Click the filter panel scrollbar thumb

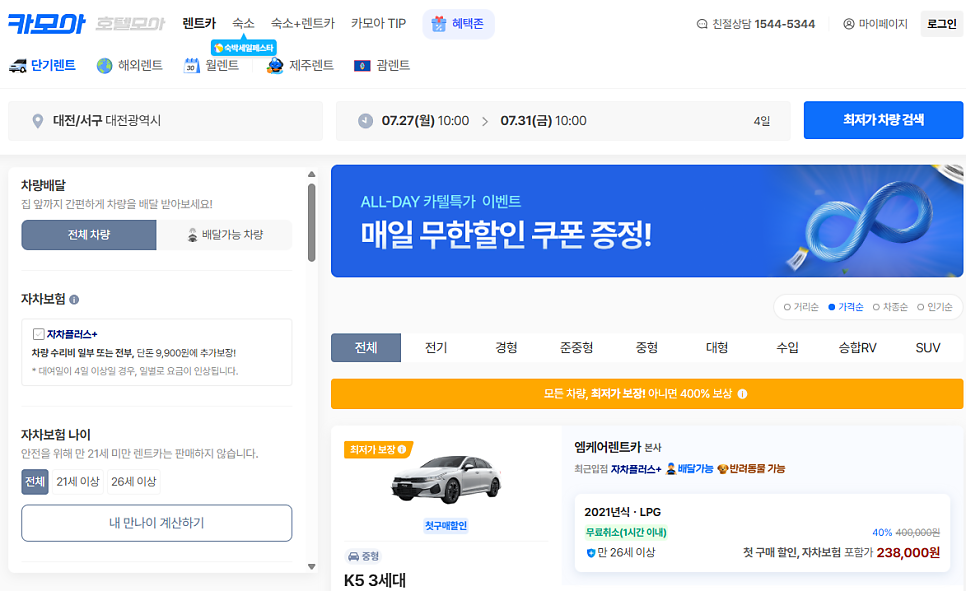[312, 222]
